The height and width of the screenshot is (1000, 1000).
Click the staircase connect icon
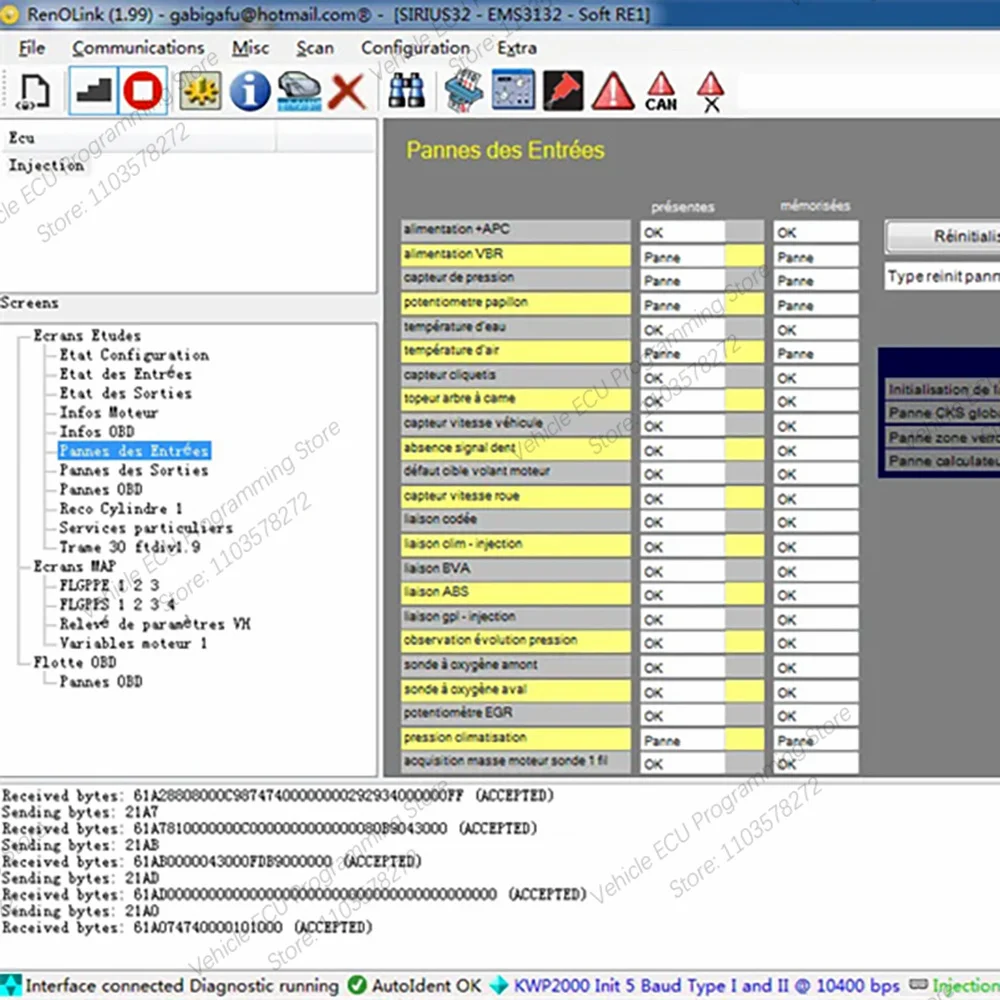point(93,92)
